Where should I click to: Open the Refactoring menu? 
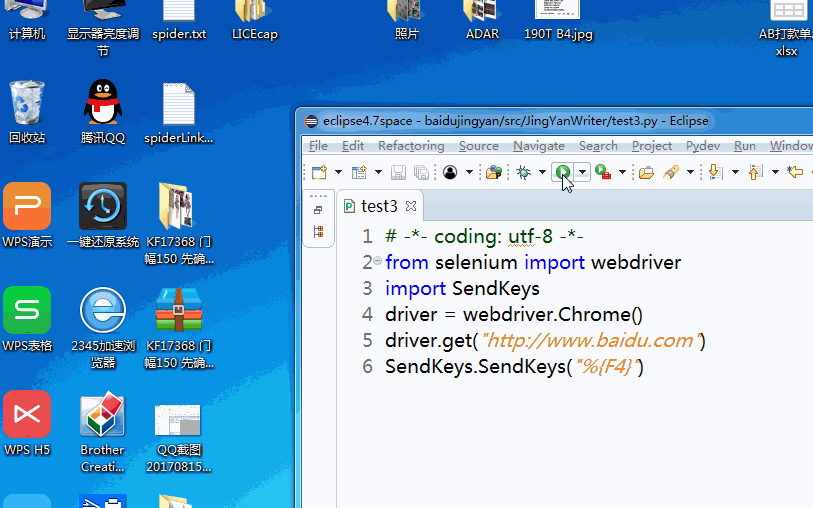[411, 146]
